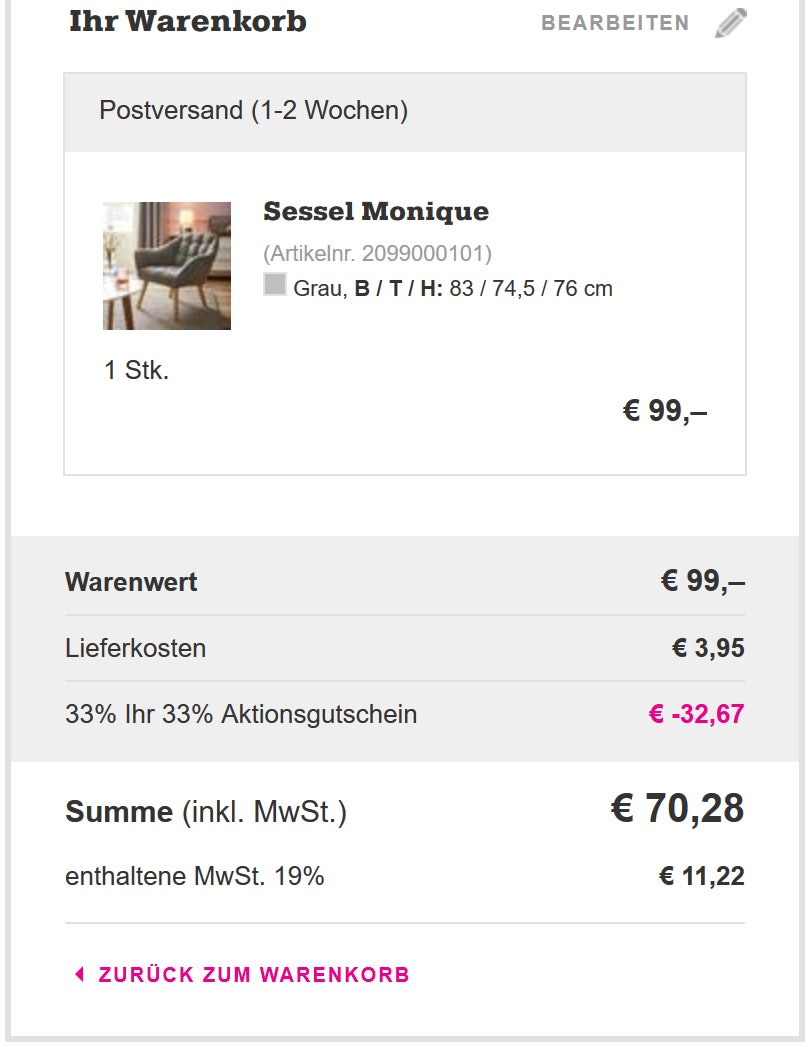Viewport: 812px width, 1047px height.
Task: Click the pencil edit icon
Action: 731,23
